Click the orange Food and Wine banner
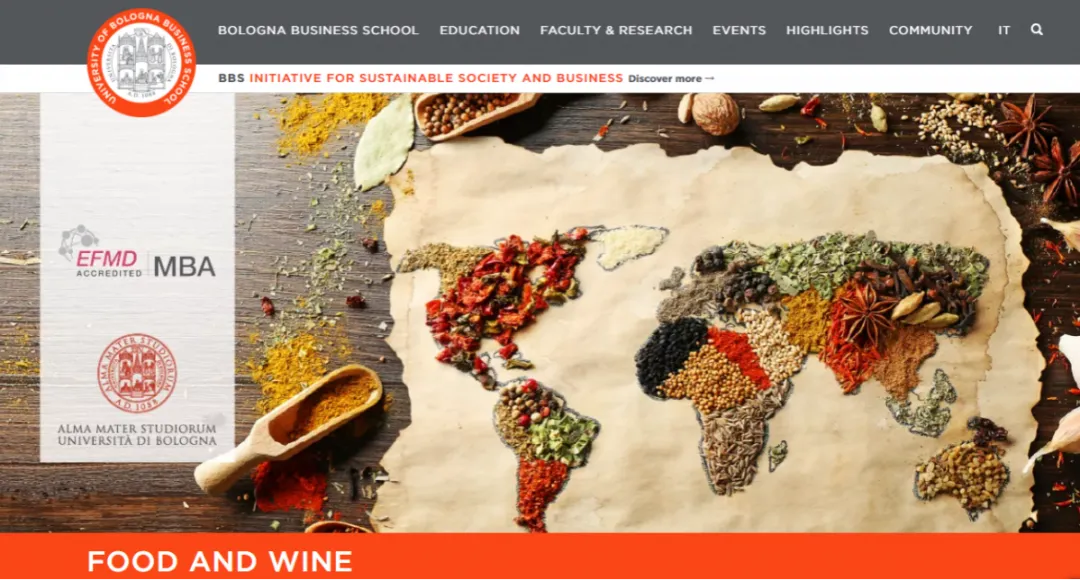 (x=540, y=556)
